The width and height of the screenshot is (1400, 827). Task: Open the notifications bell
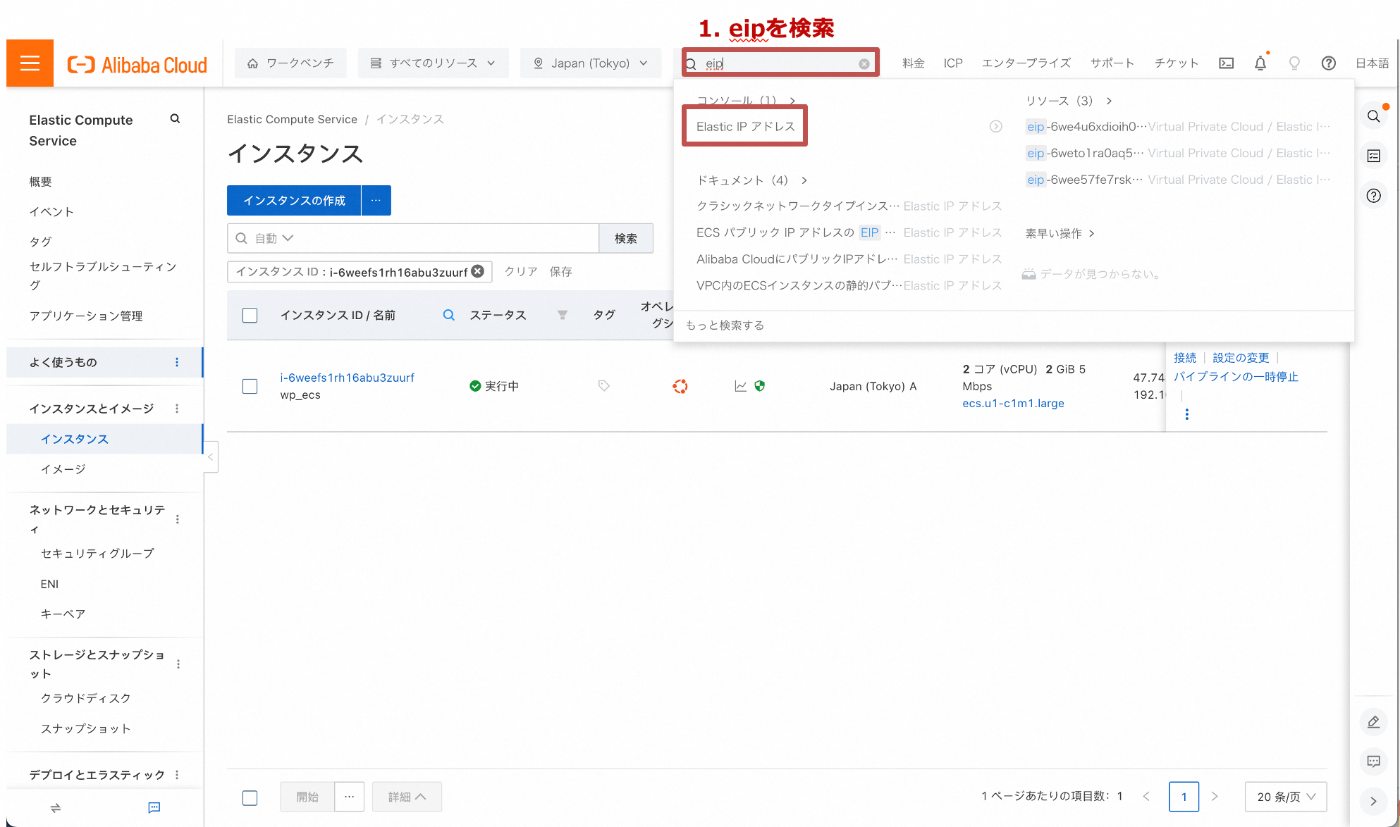coord(1260,63)
